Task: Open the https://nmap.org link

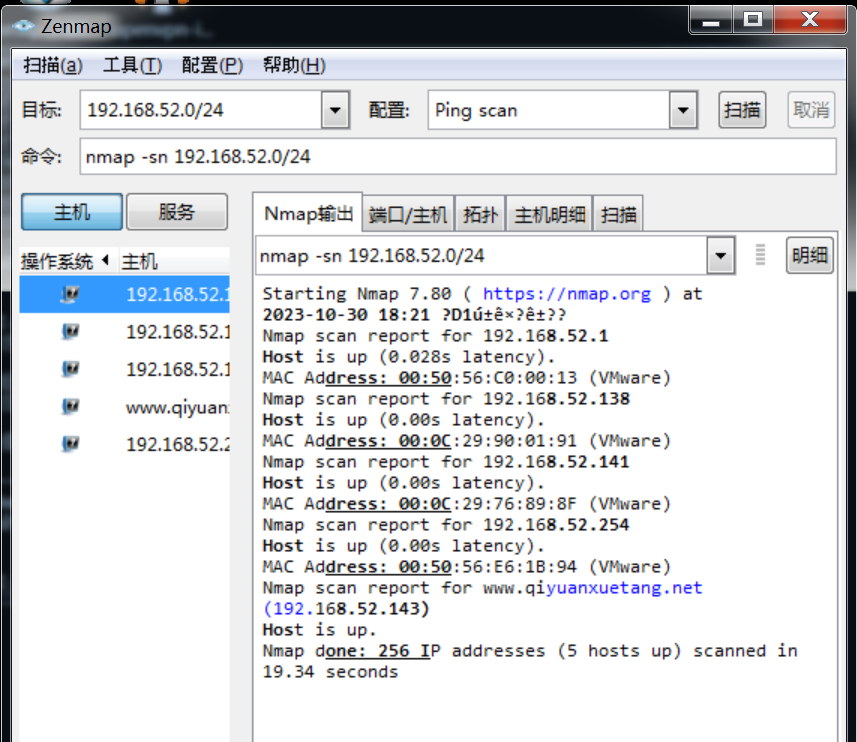Action: point(567,294)
